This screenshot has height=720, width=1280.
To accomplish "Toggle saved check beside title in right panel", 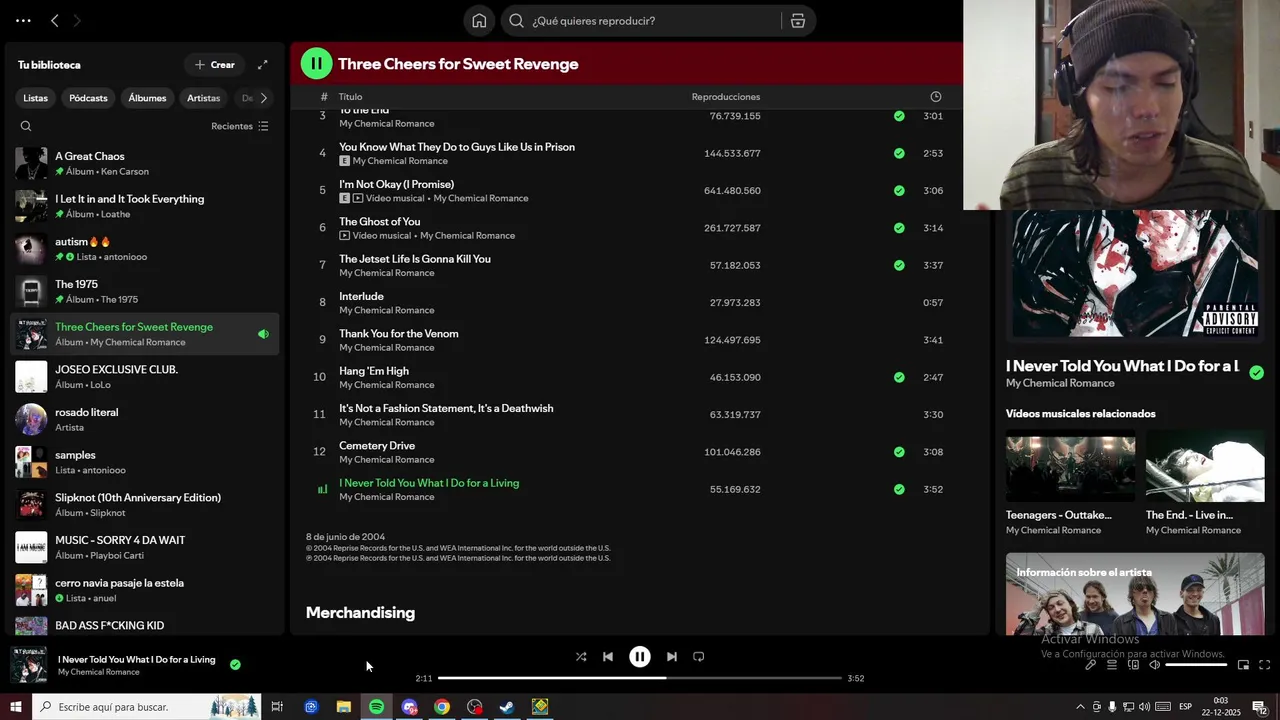I will [x=1256, y=373].
